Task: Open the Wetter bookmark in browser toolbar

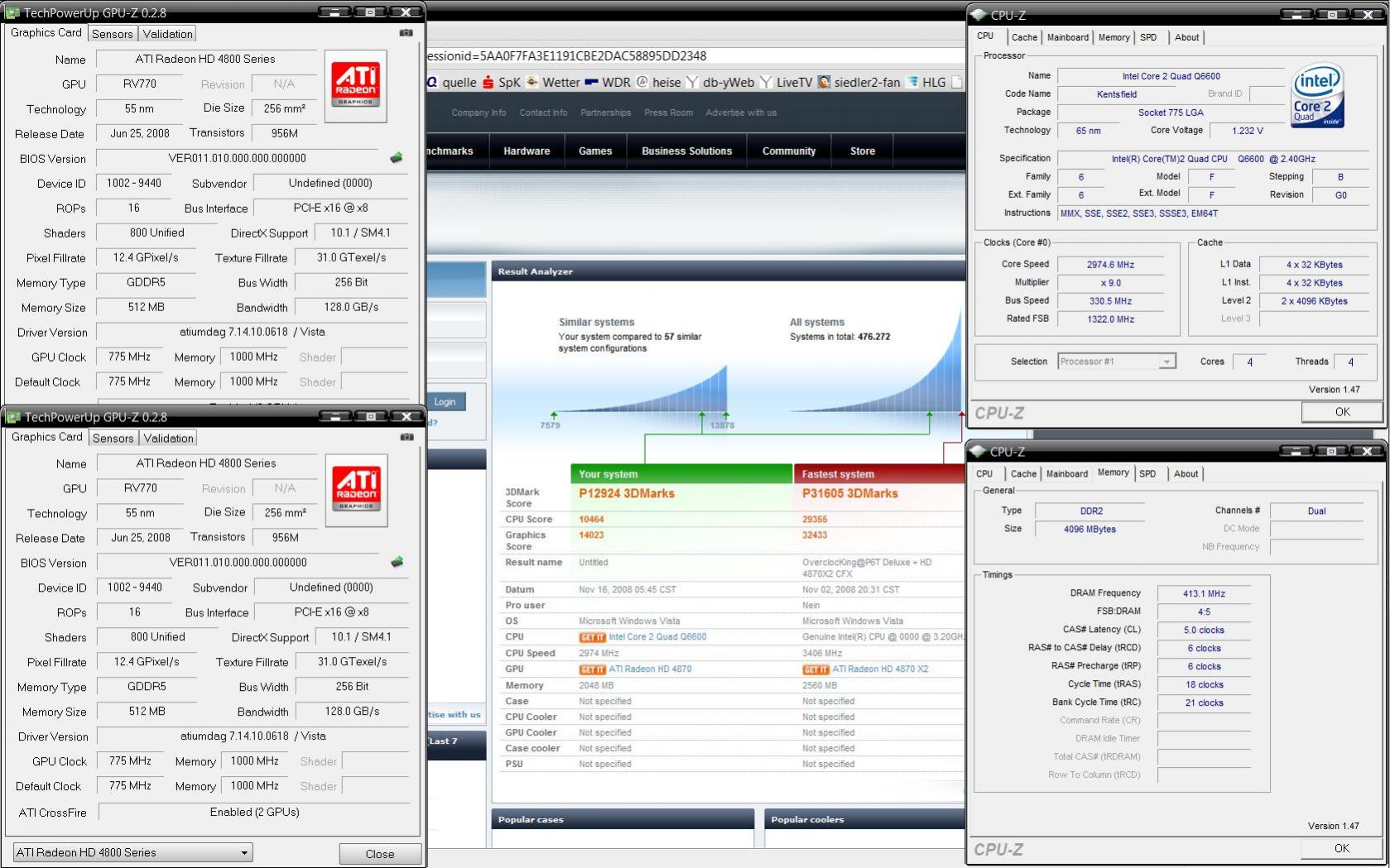Action: pyautogui.click(x=553, y=82)
